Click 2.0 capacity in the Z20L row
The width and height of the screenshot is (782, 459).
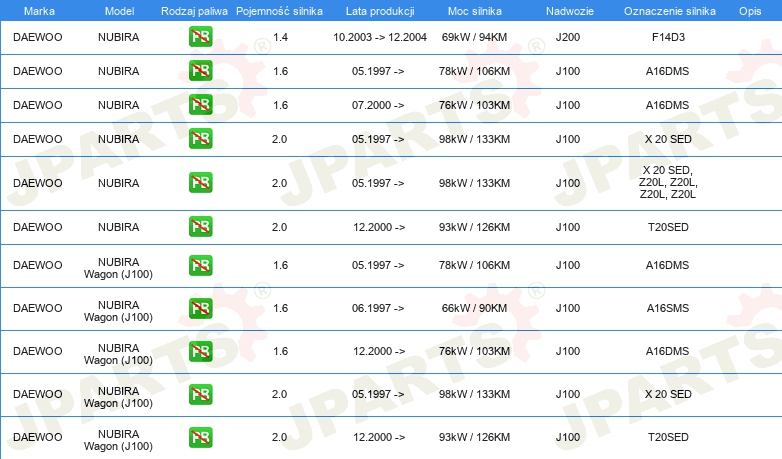tap(279, 183)
